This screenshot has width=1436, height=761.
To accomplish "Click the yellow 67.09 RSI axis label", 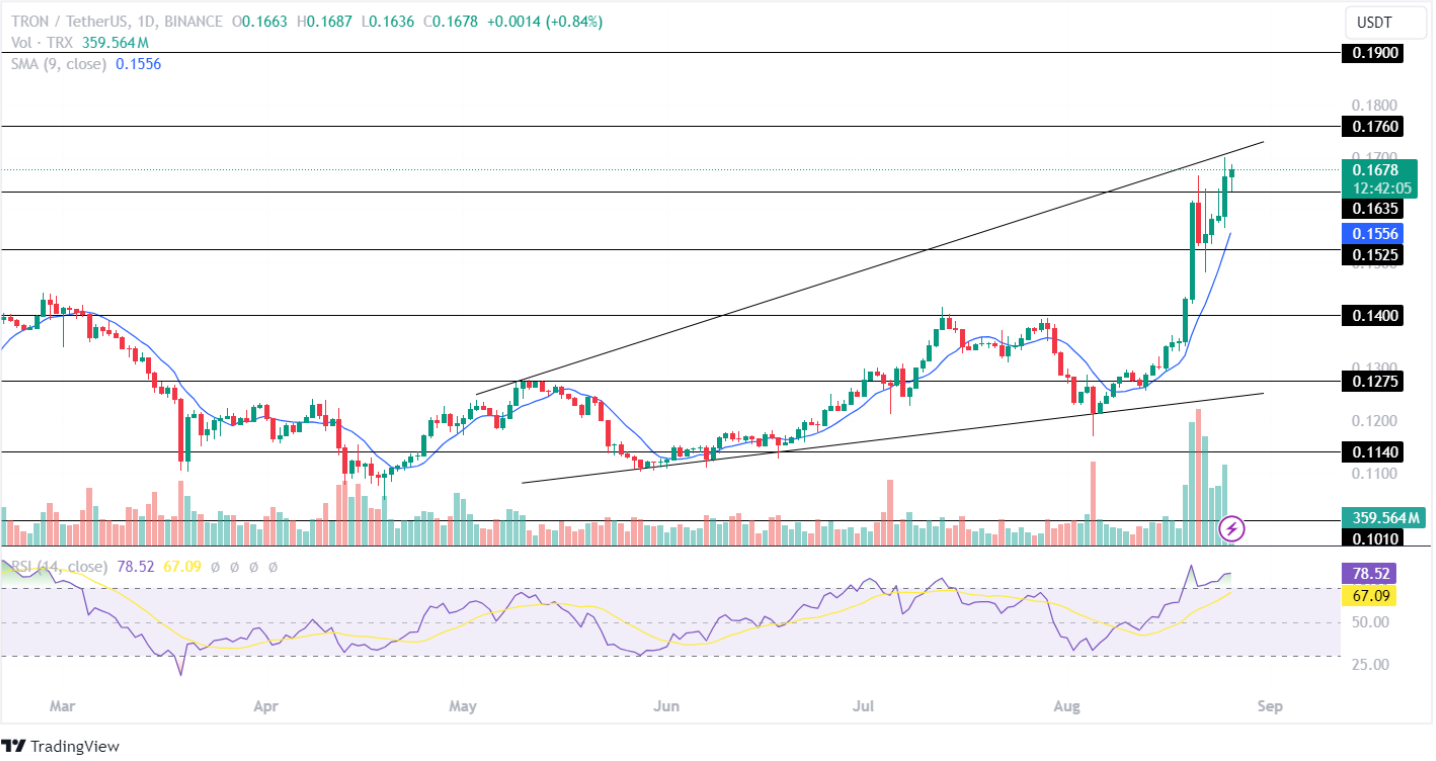I will [1370, 597].
